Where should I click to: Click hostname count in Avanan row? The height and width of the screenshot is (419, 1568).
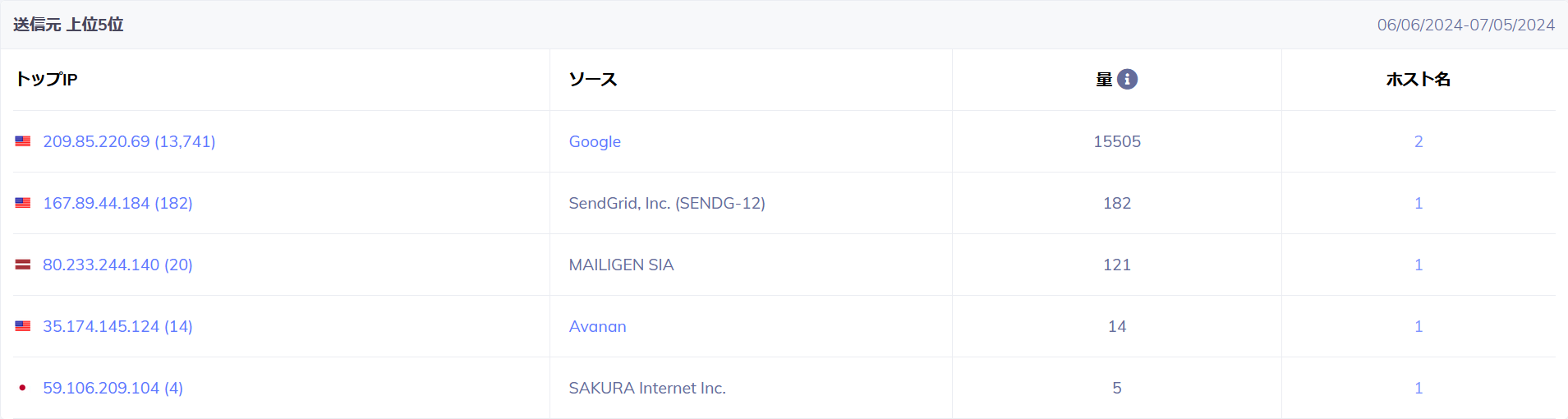[1419, 326]
